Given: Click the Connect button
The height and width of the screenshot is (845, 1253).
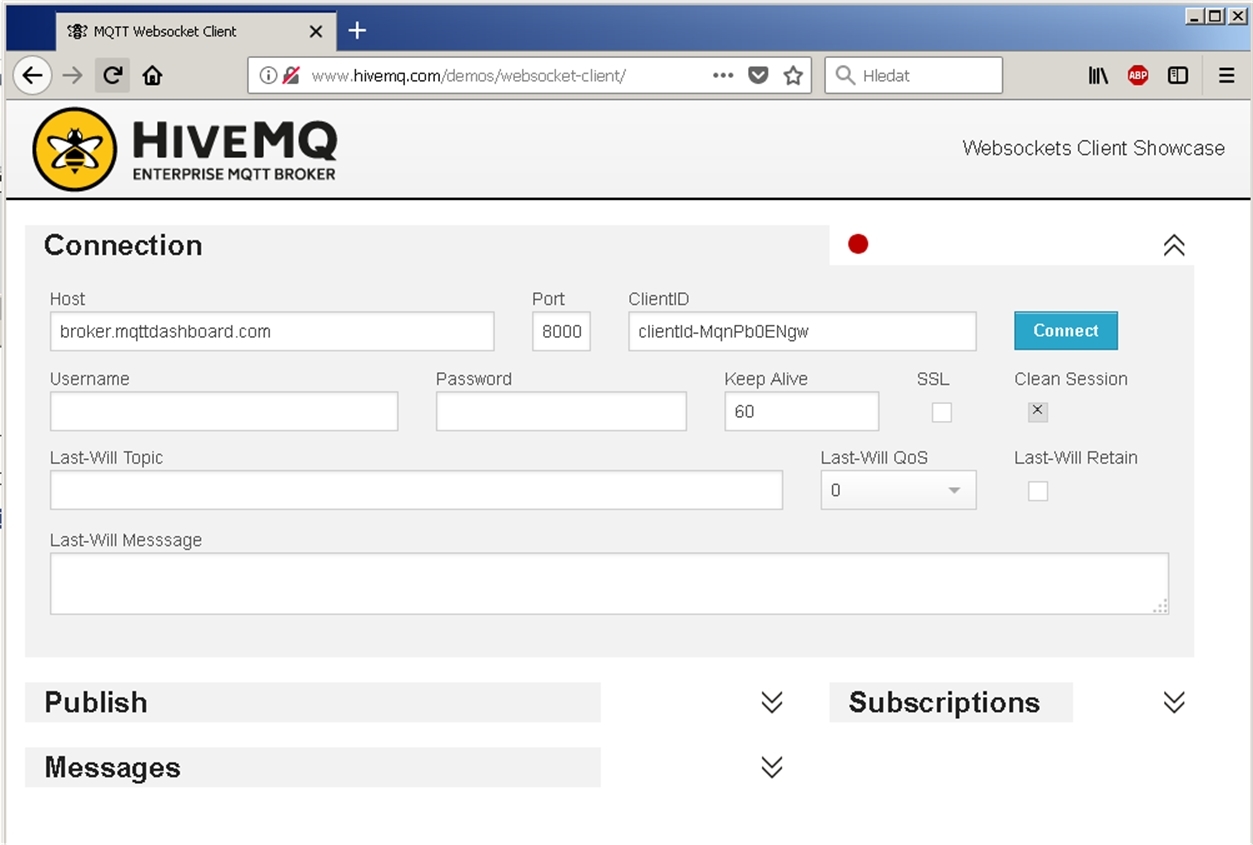Looking at the screenshot, I should (x=1066, y=331).
